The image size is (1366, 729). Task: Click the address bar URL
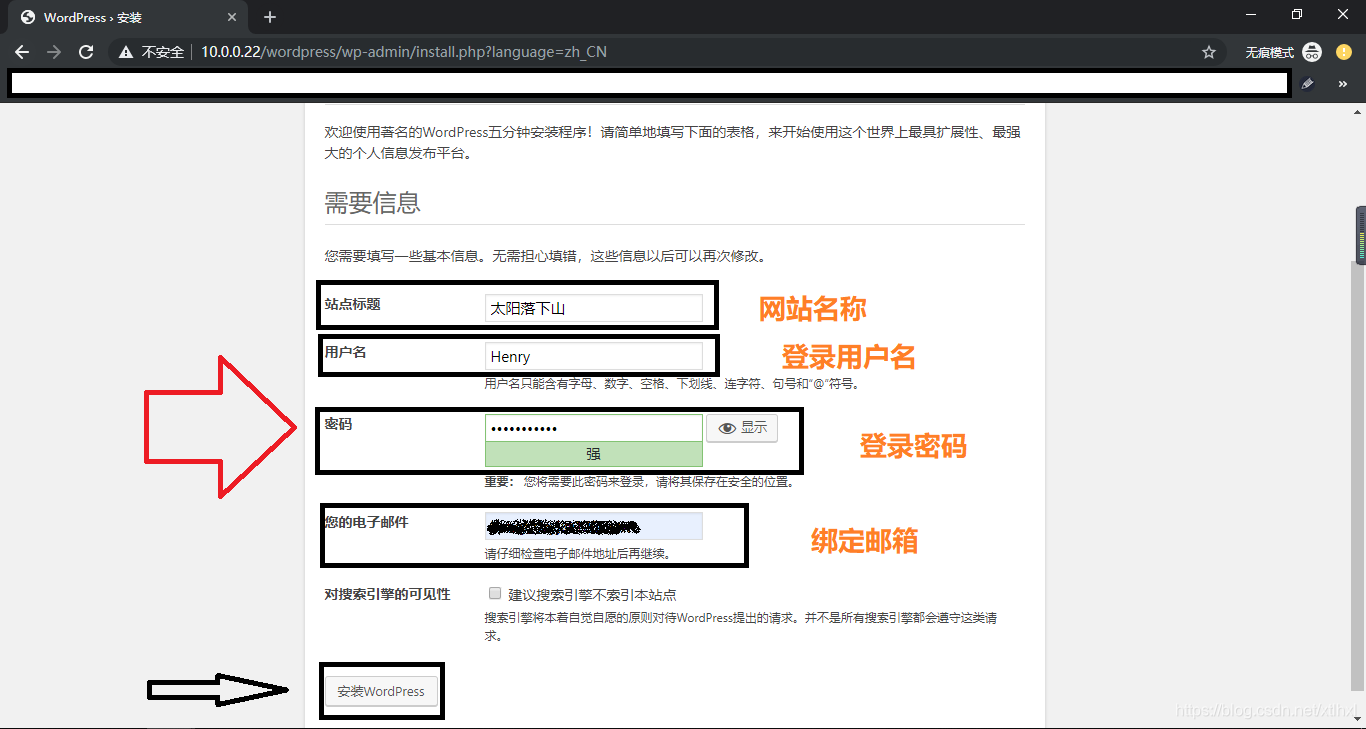404,52
